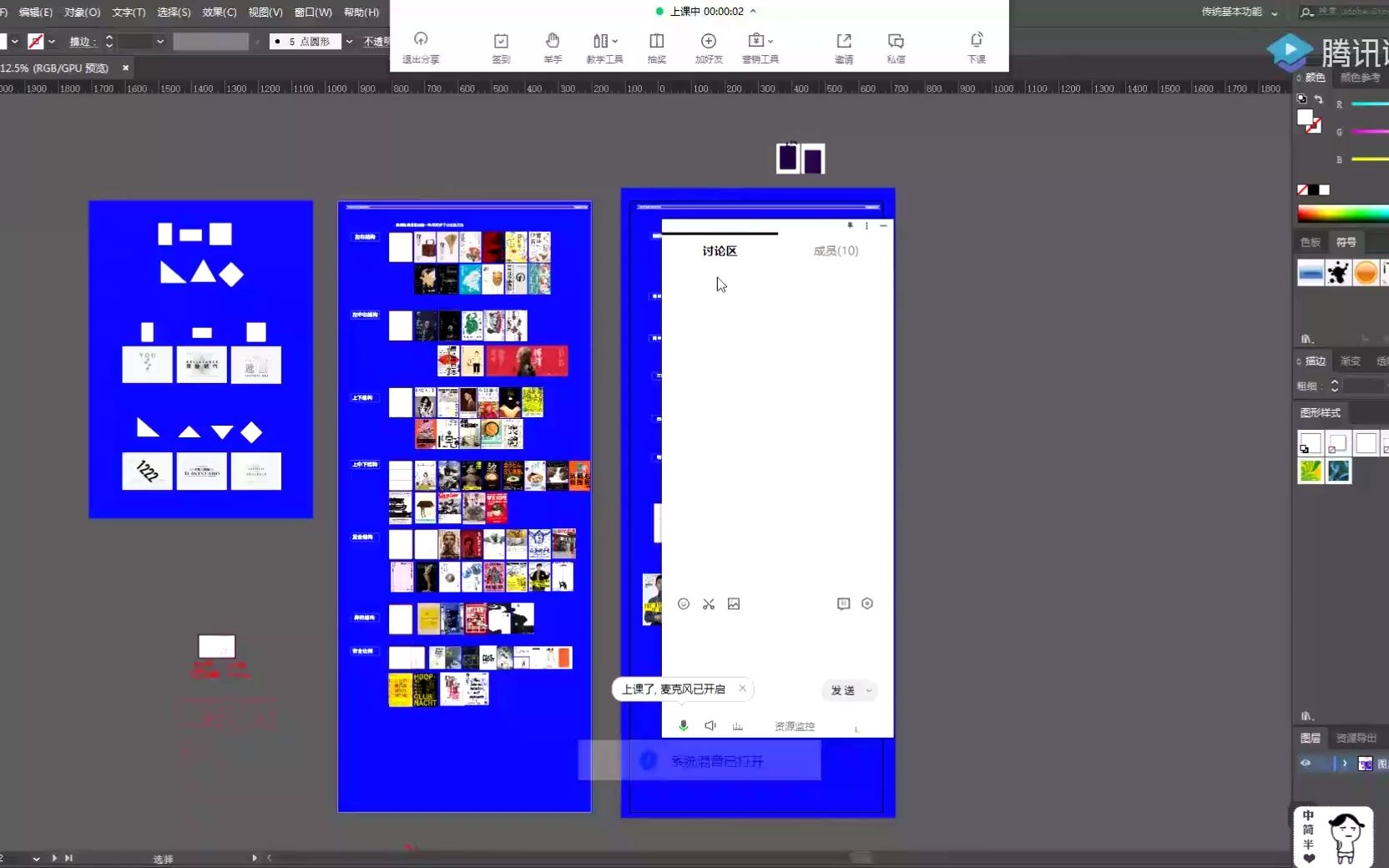
Task: Click the 邀请 invite icon
Action: [844, 41]
